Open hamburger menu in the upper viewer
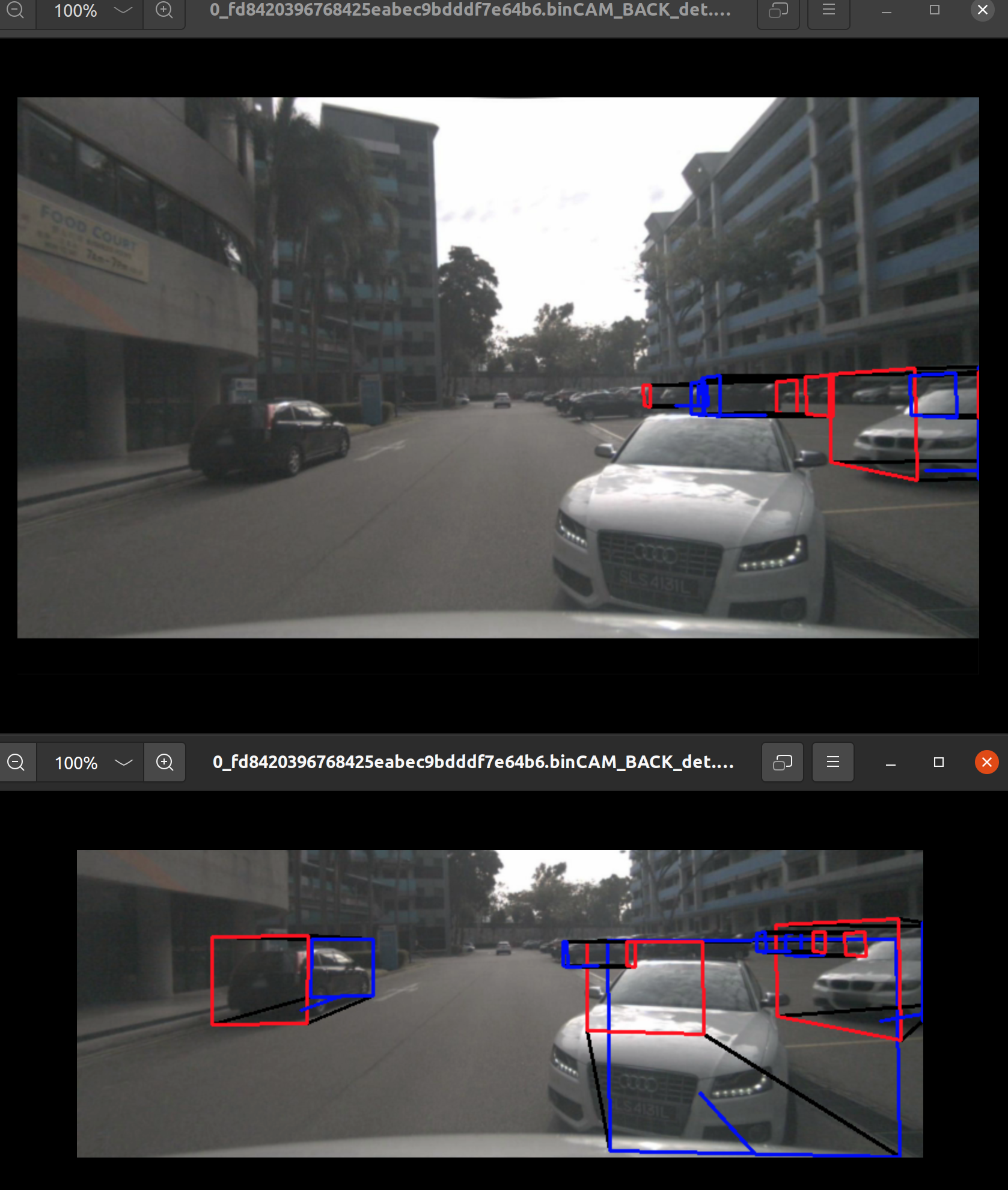Image resolution: width=1008 pixels, height=1190 pixels. coord(828,10)
